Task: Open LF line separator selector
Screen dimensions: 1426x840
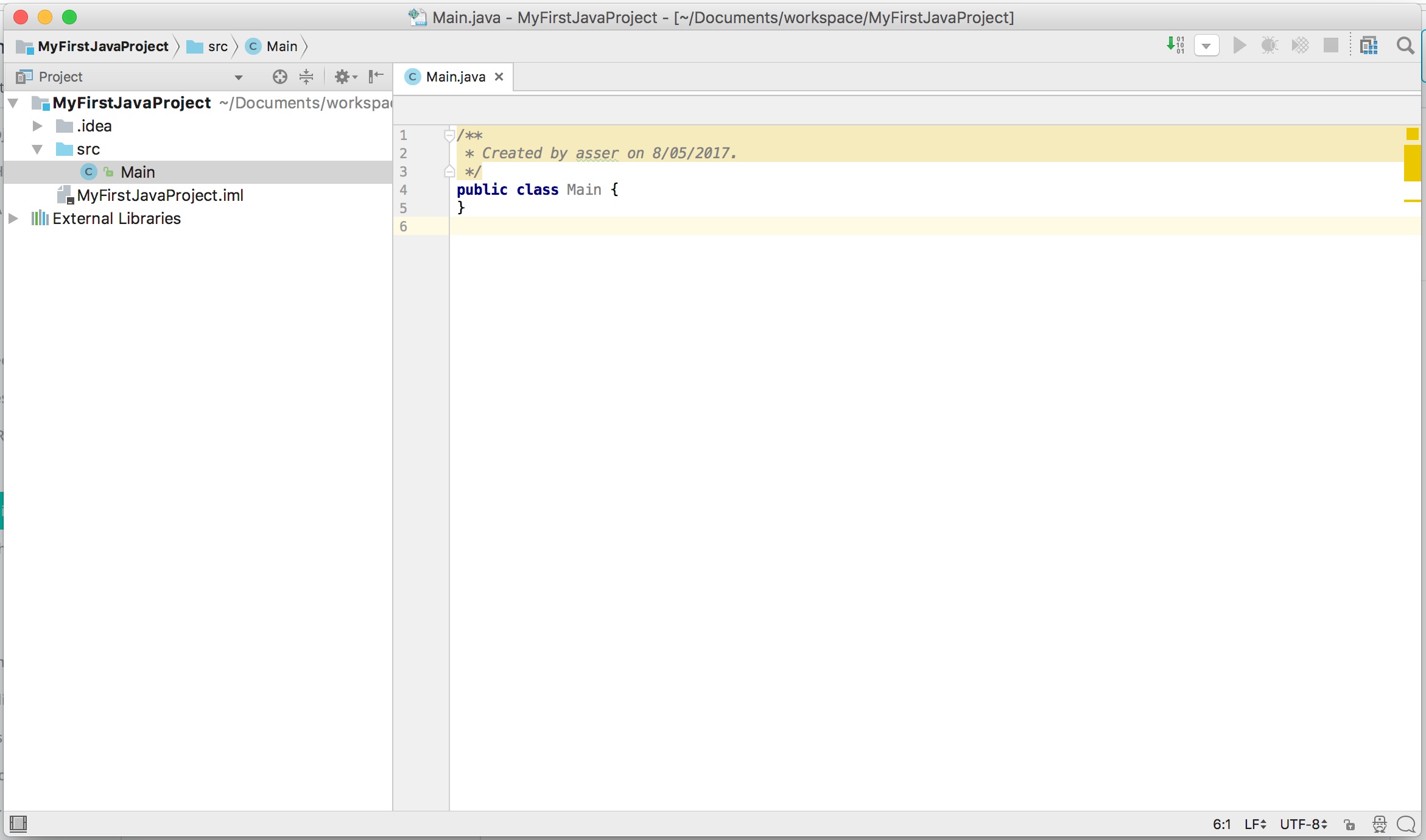Action: (1256, 824)
